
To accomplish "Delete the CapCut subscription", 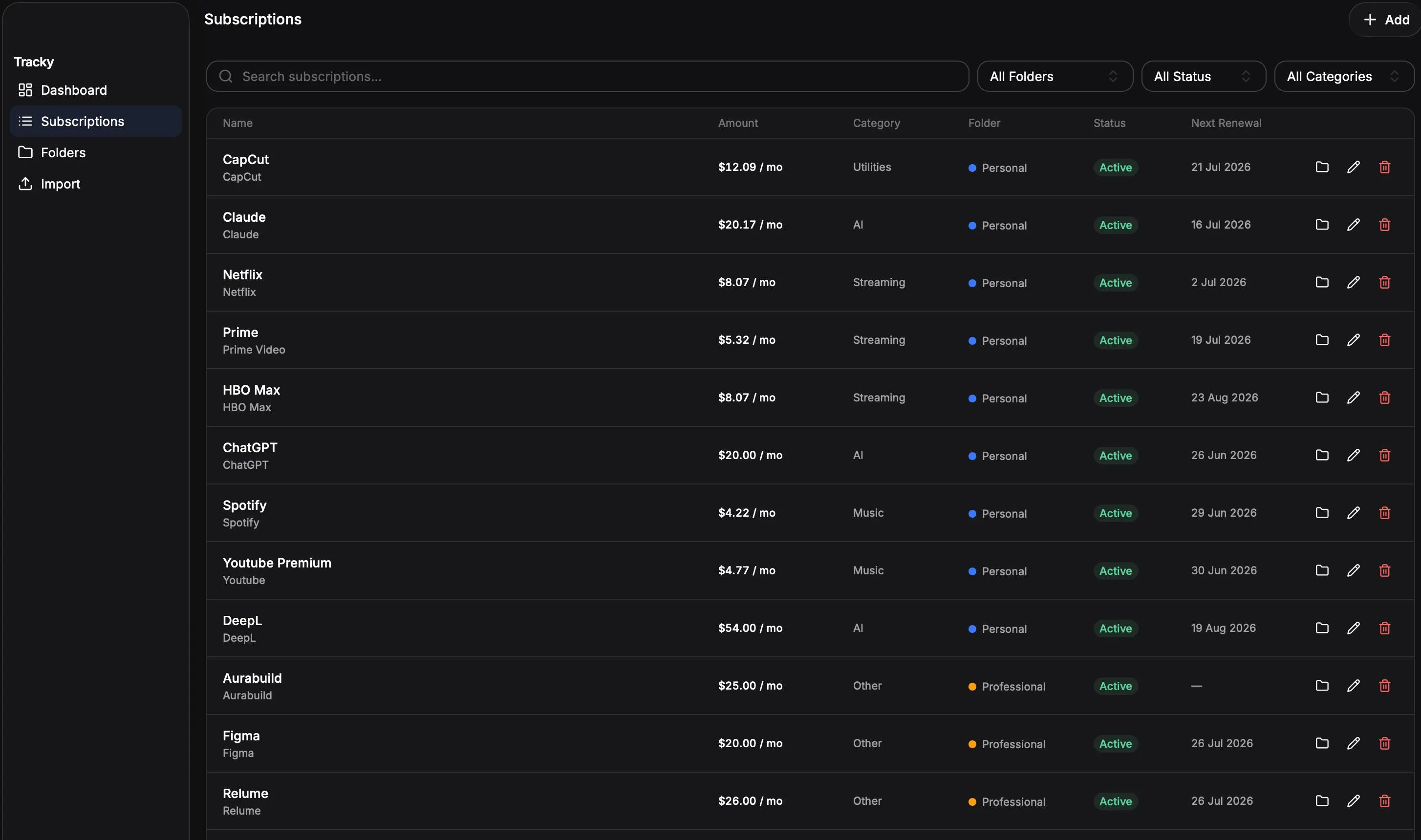I will point(1384,167).
